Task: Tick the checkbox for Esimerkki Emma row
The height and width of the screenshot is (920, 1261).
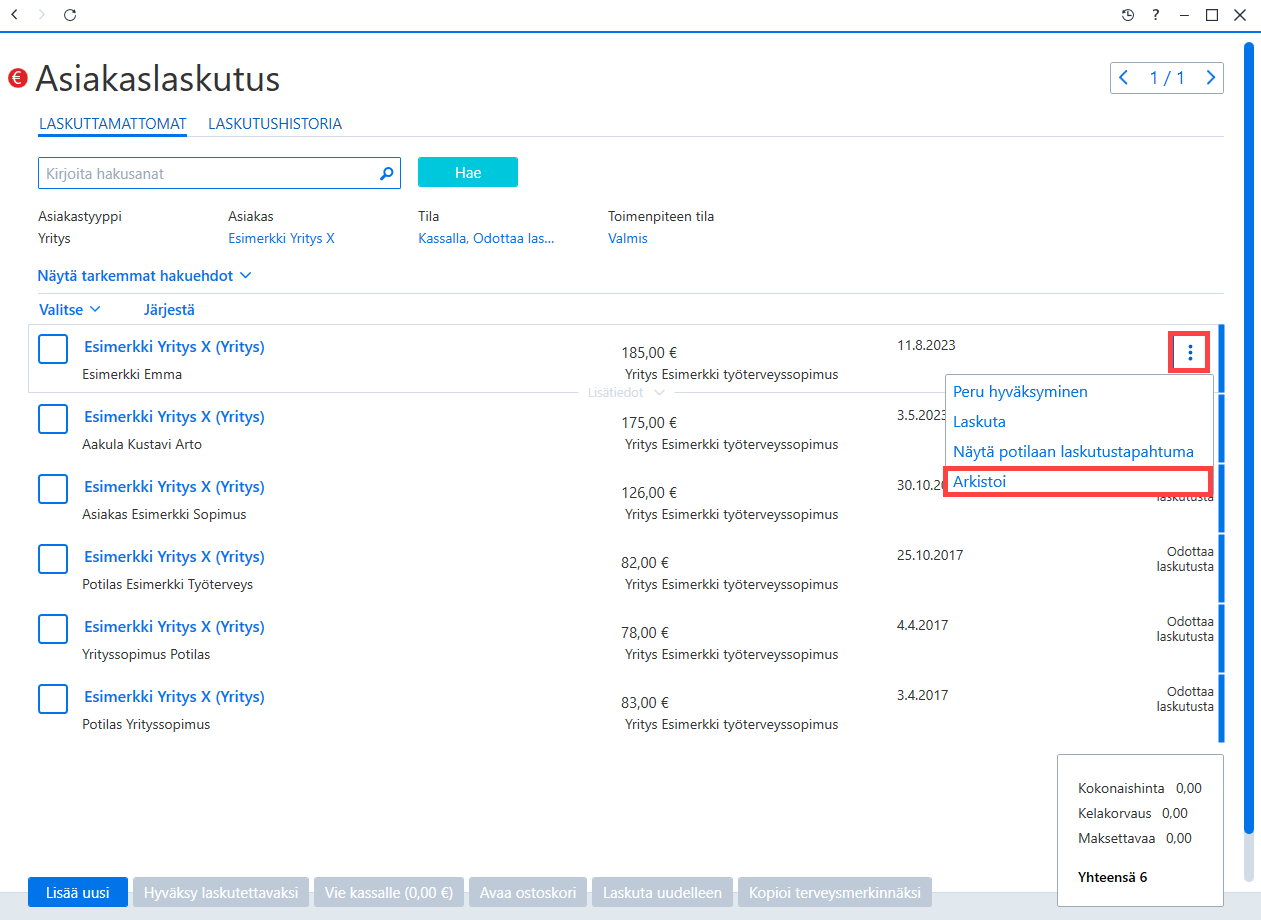Action: 53,349
